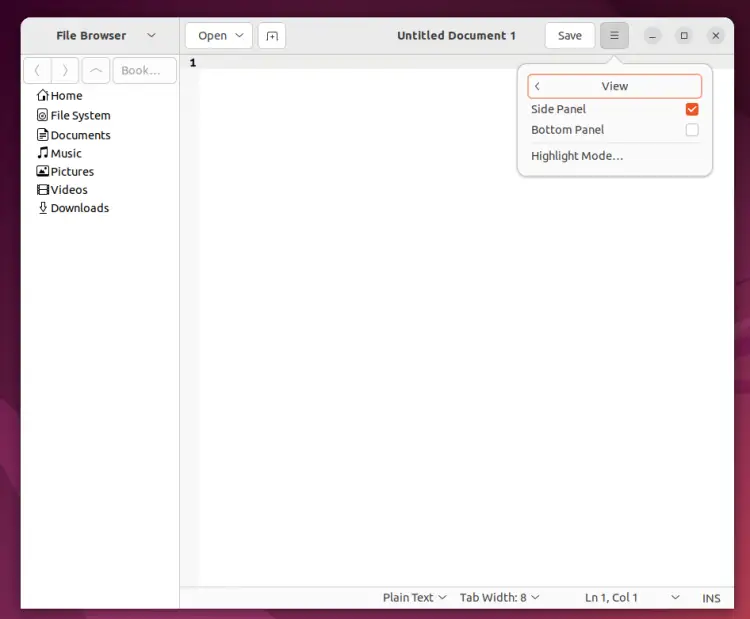750x619 pixels.
Task: Expand the Open recent files dropdown arrow
Action: pyautogui.click(x=240, y=36)
